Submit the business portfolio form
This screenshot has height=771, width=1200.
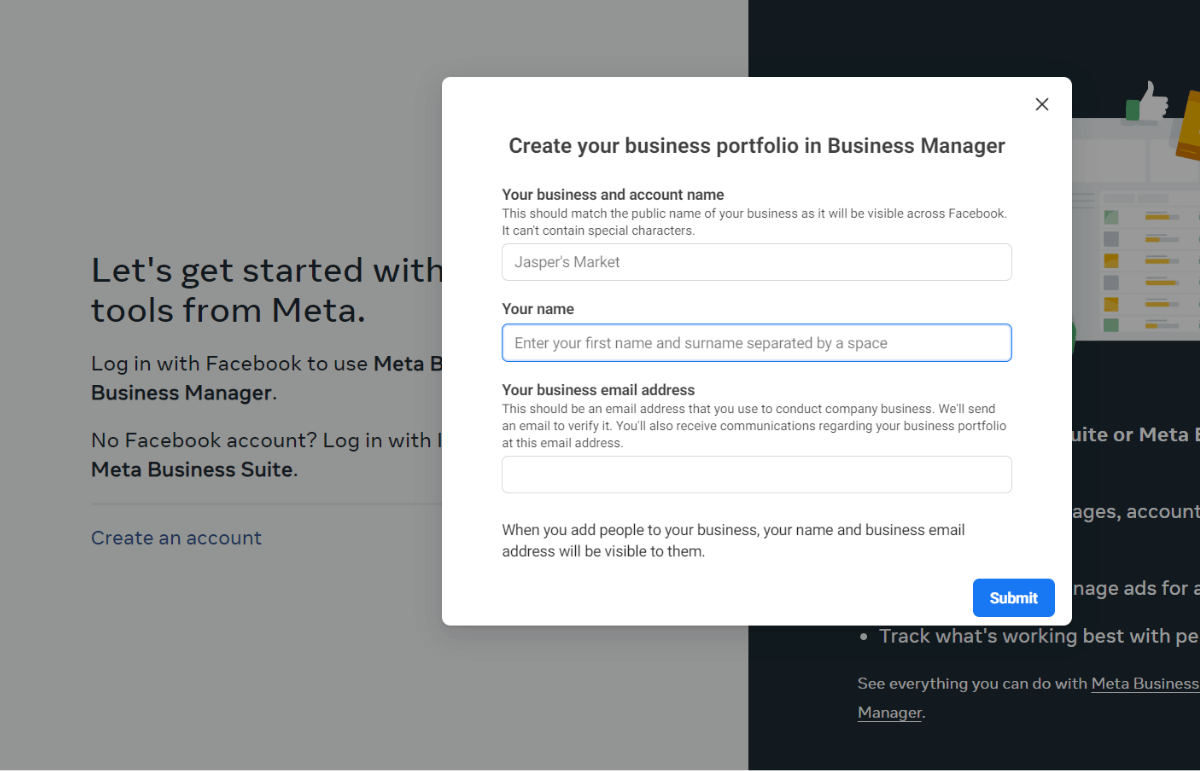[x=1014, y=598]
